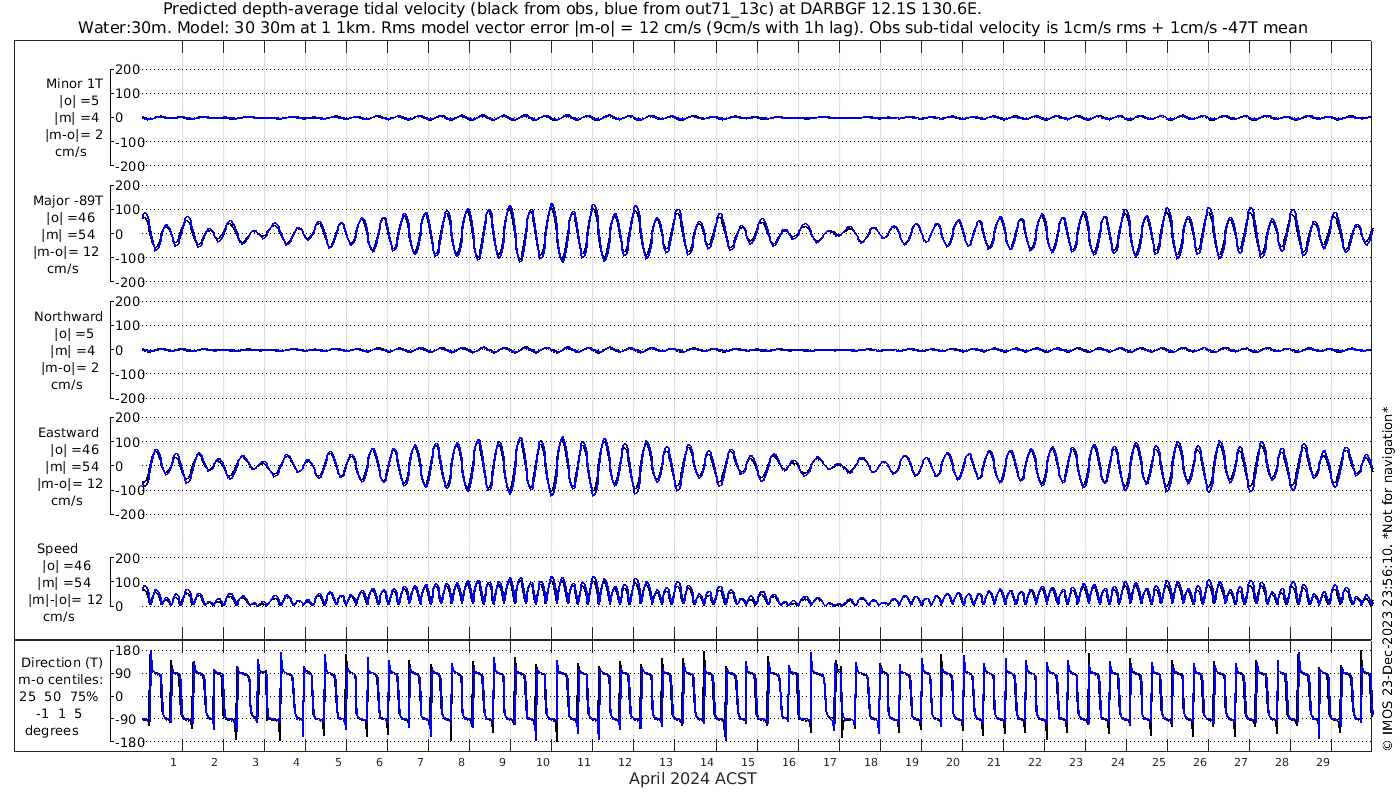The image size is (1400, 800).
Task: Click the day 5 x-axis label
Action: 338,762
